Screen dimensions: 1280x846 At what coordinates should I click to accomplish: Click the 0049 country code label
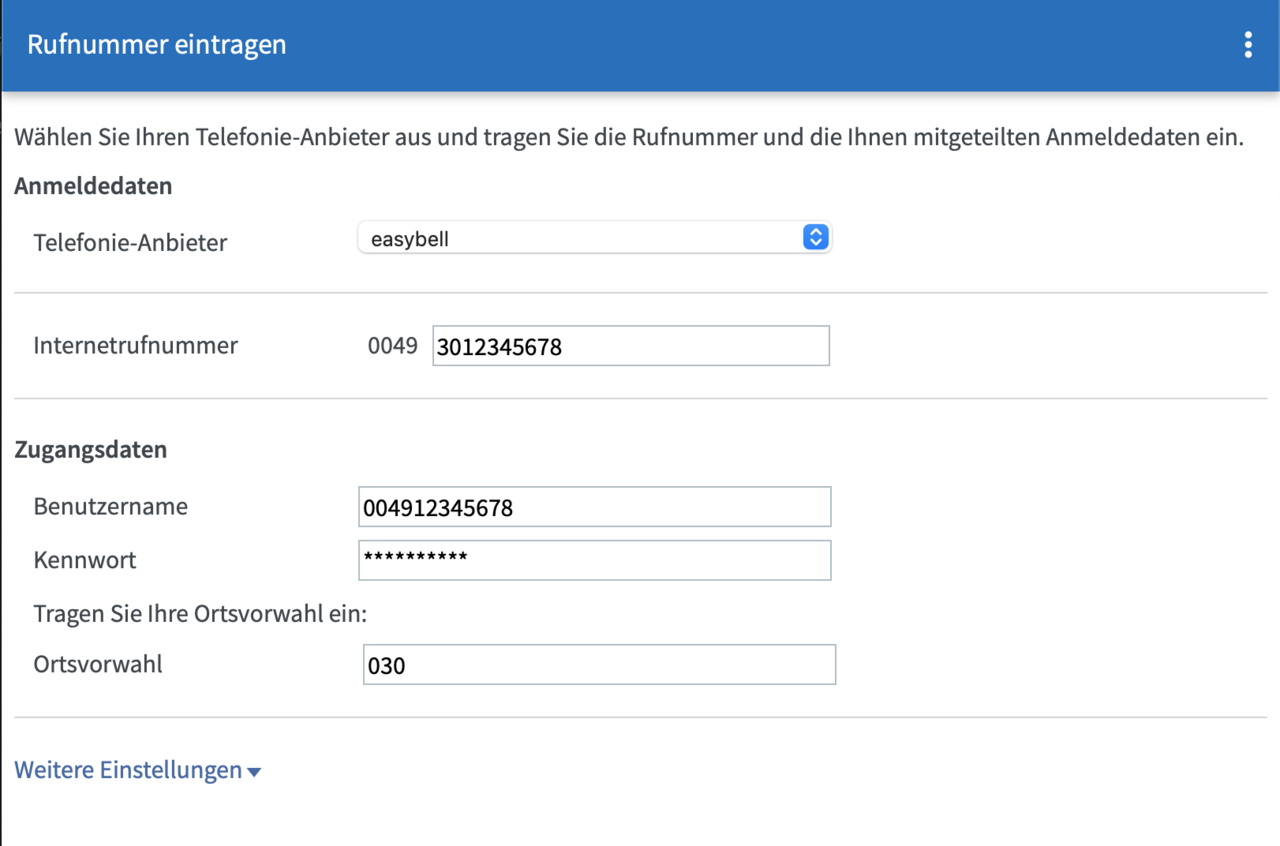[x=393, y=345]
